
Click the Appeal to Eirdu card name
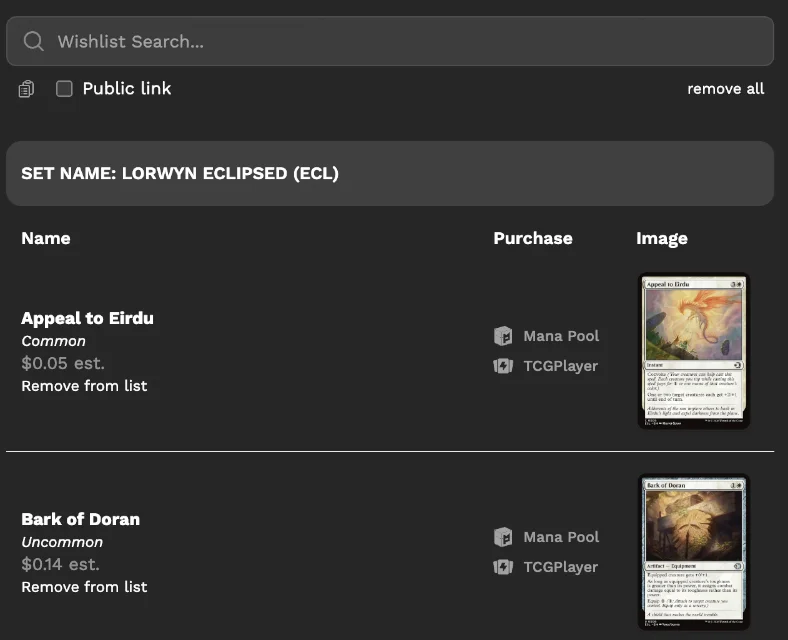[87, 318]
